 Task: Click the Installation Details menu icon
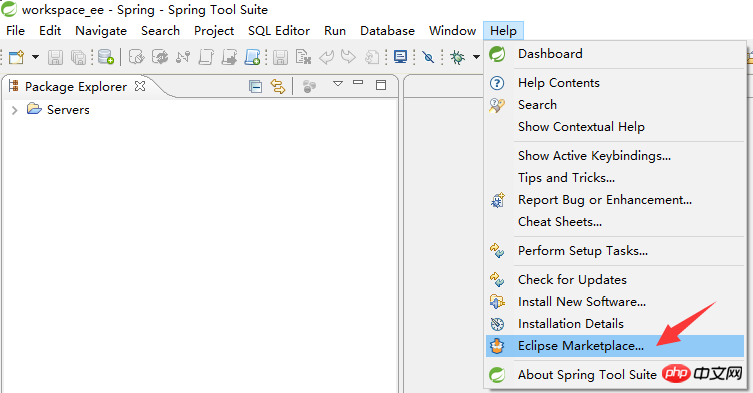(497, 324)
